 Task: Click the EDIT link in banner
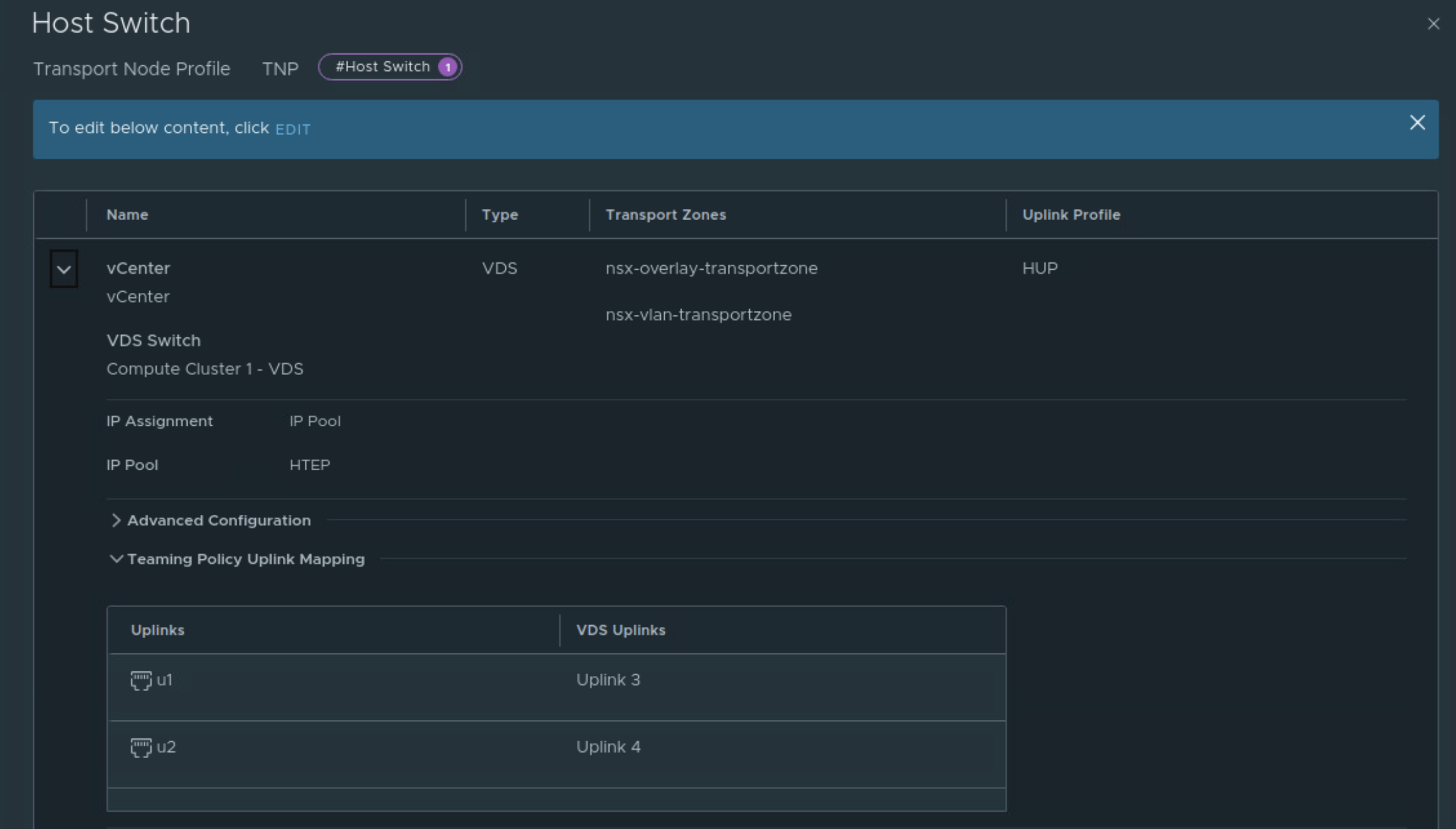(293, 129)
